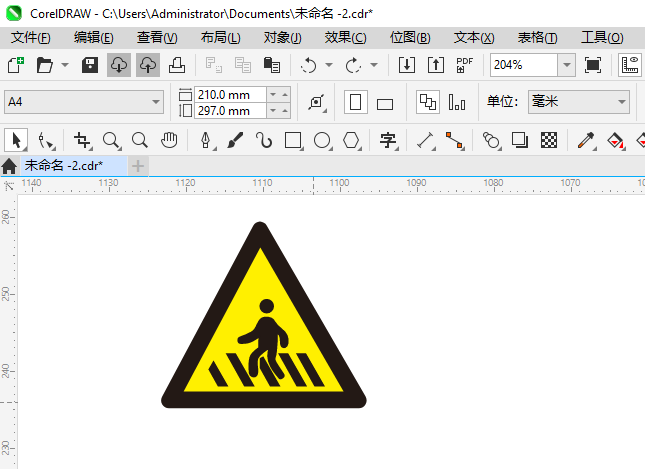Open the 编辑(E) menu

click(x=94, y=38)
